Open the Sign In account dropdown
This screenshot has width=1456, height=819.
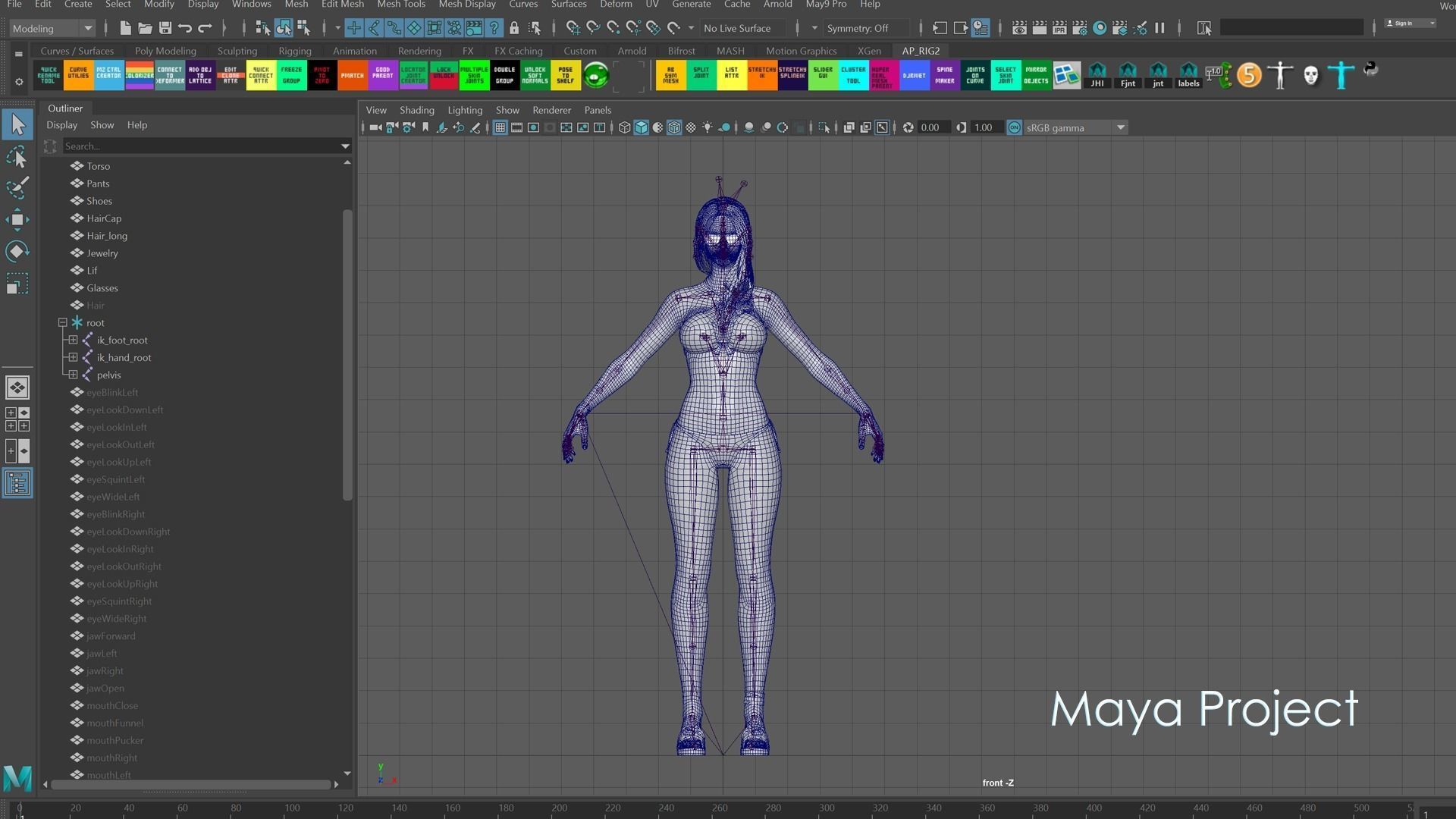(1410, 24)
